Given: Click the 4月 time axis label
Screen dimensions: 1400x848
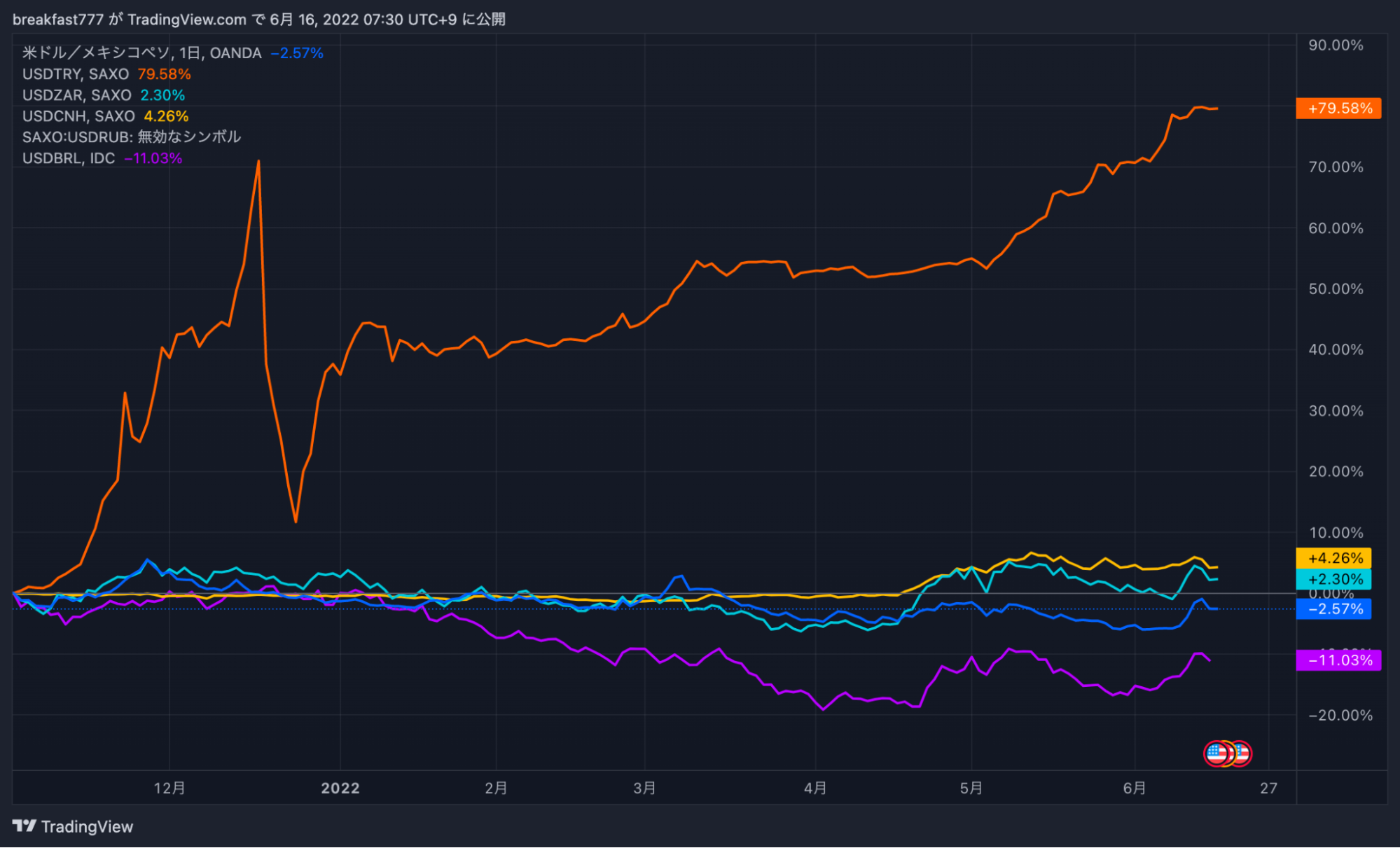Looking at the screenshot, I should [815, 788].
